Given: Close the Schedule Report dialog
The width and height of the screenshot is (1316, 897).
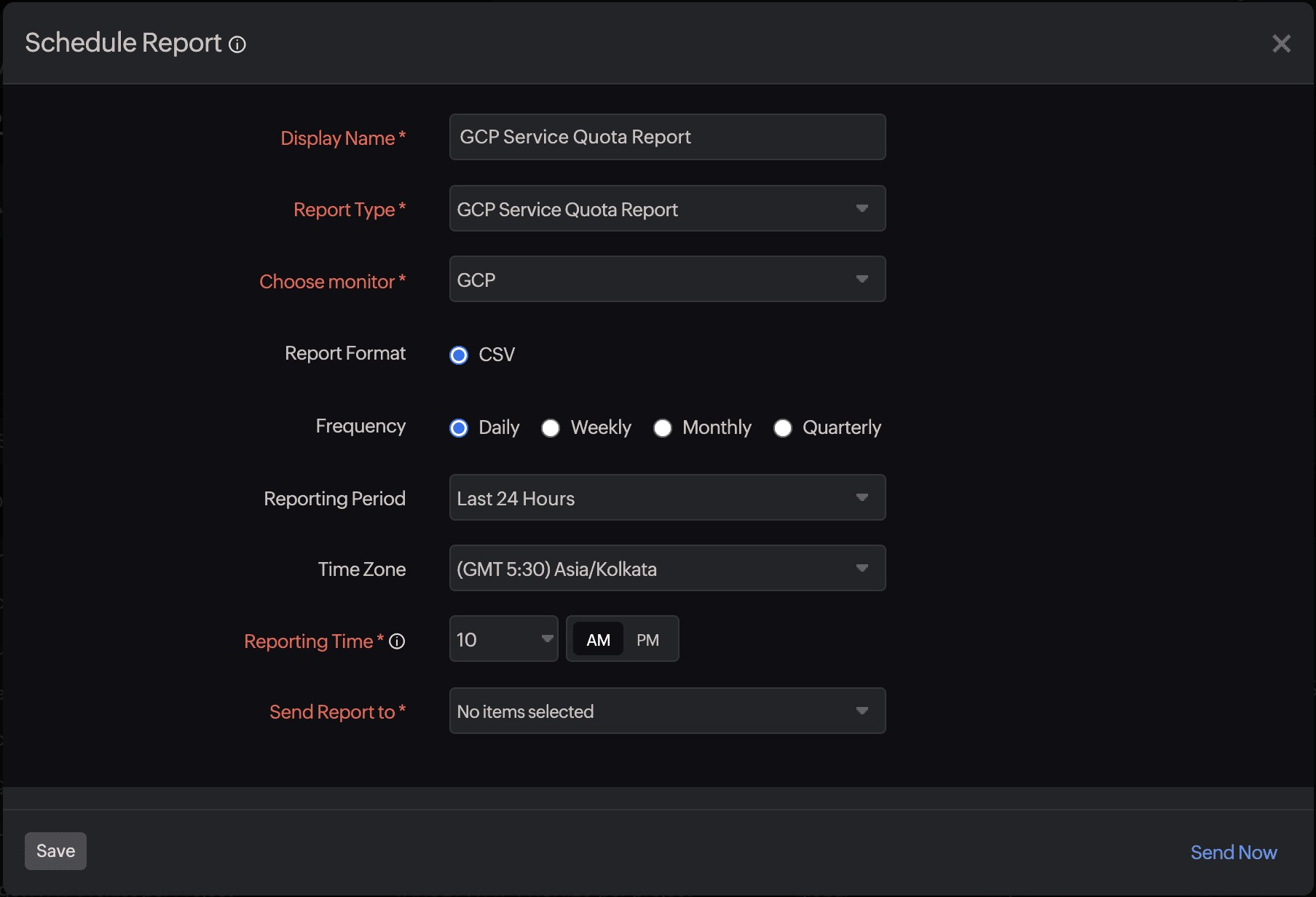Looking at the screenshot, I should click(x=1281, y=44).
